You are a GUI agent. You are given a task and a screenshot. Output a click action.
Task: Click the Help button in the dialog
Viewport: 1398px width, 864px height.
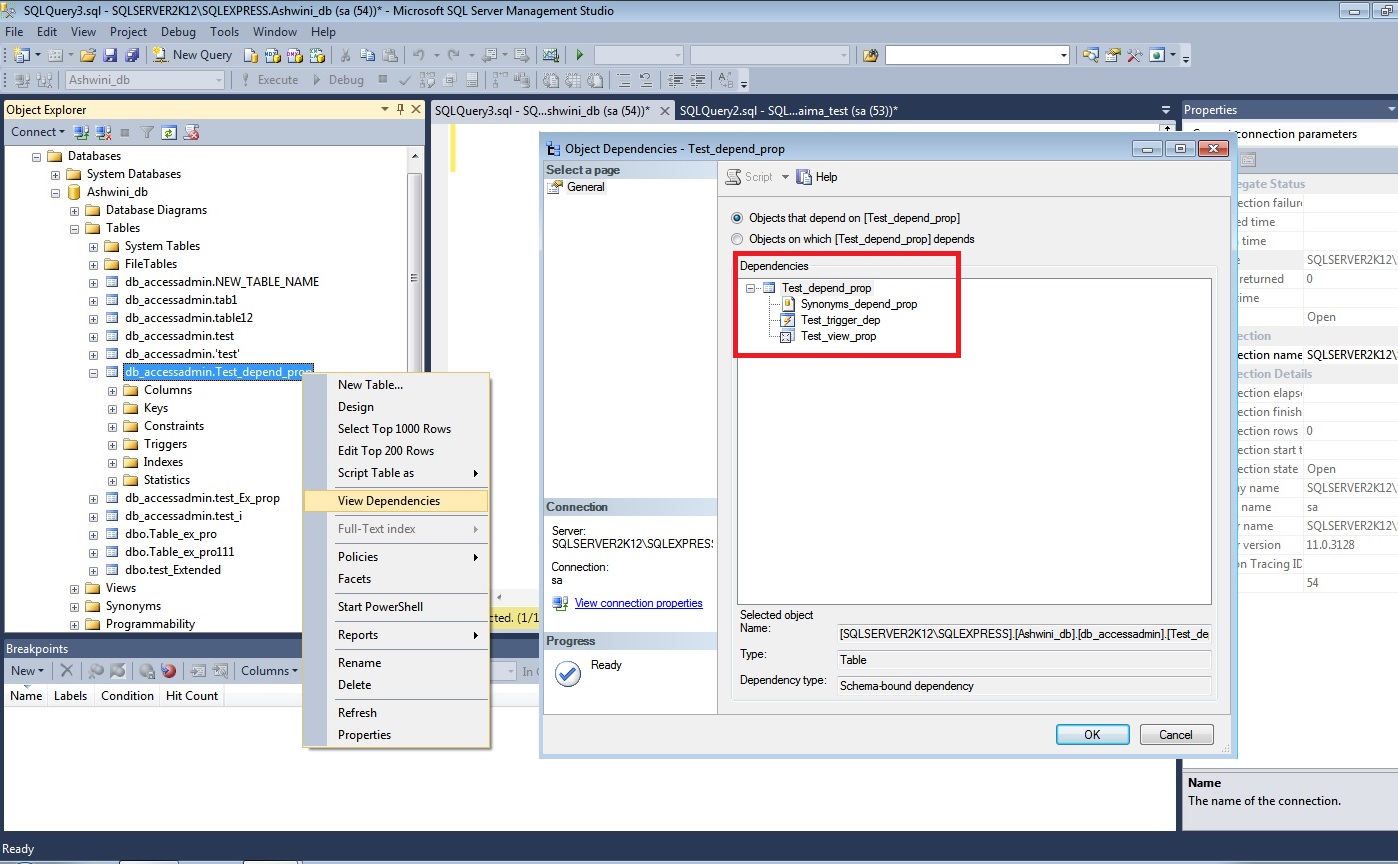point(818,177)
